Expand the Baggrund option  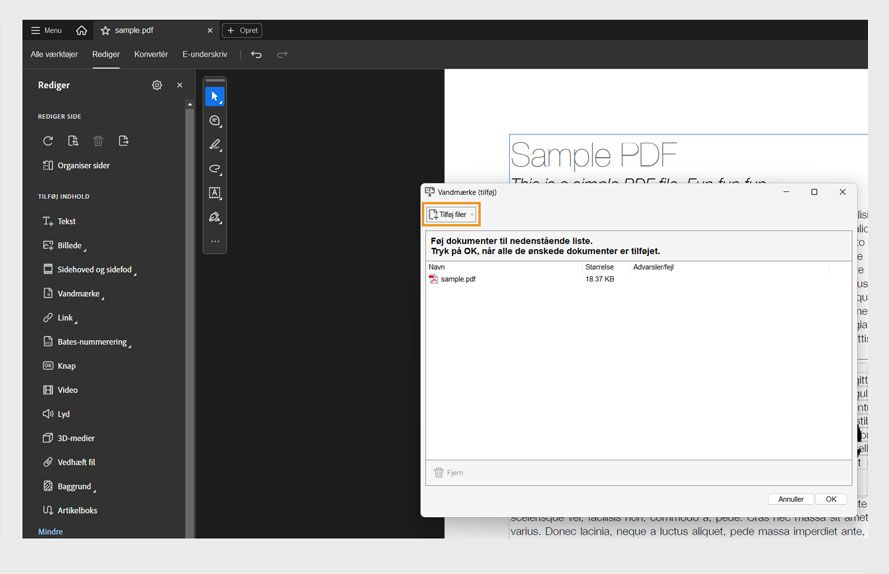[69, 487]
